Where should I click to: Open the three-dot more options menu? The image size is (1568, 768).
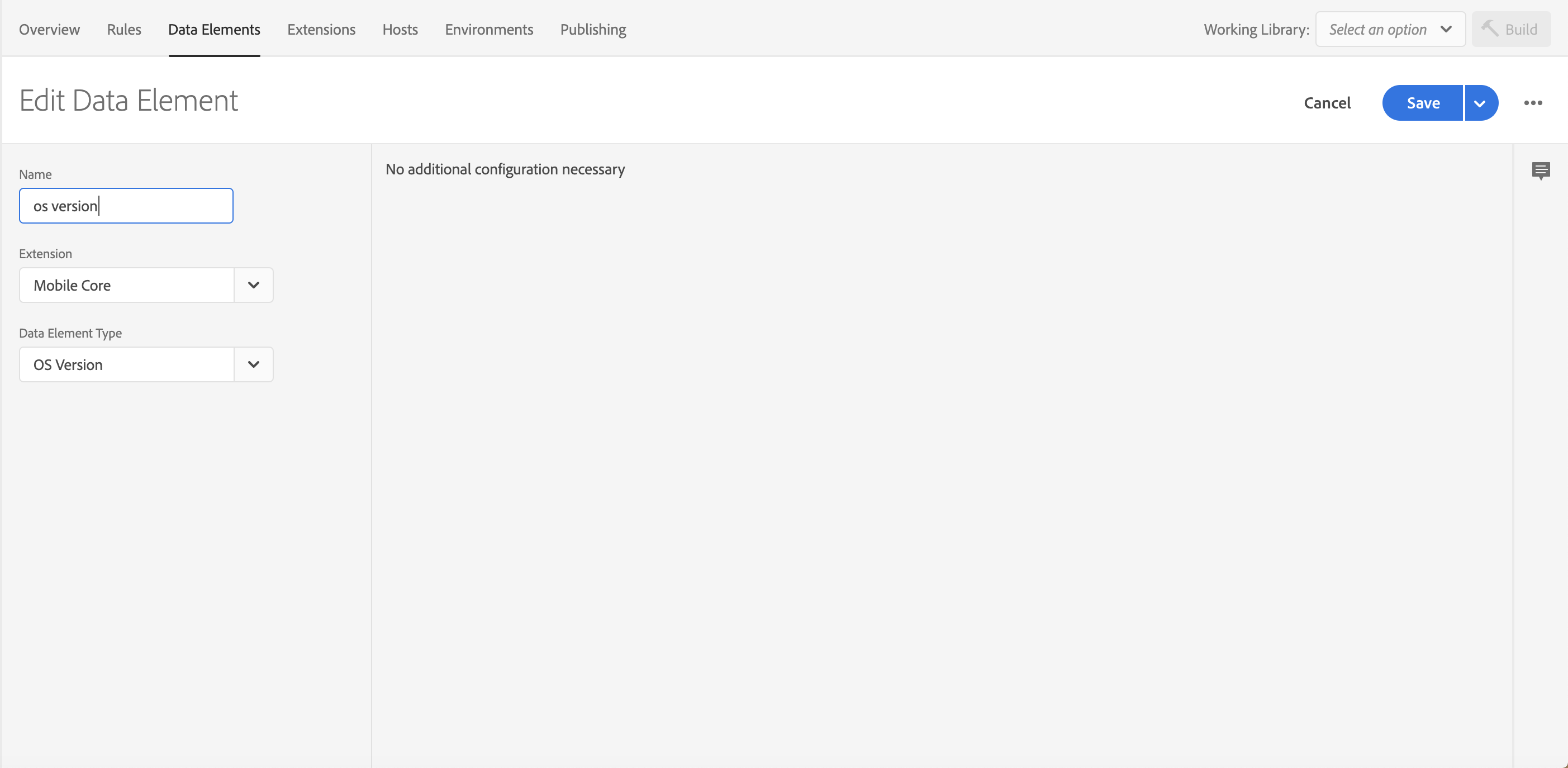tap(1533, 103)
